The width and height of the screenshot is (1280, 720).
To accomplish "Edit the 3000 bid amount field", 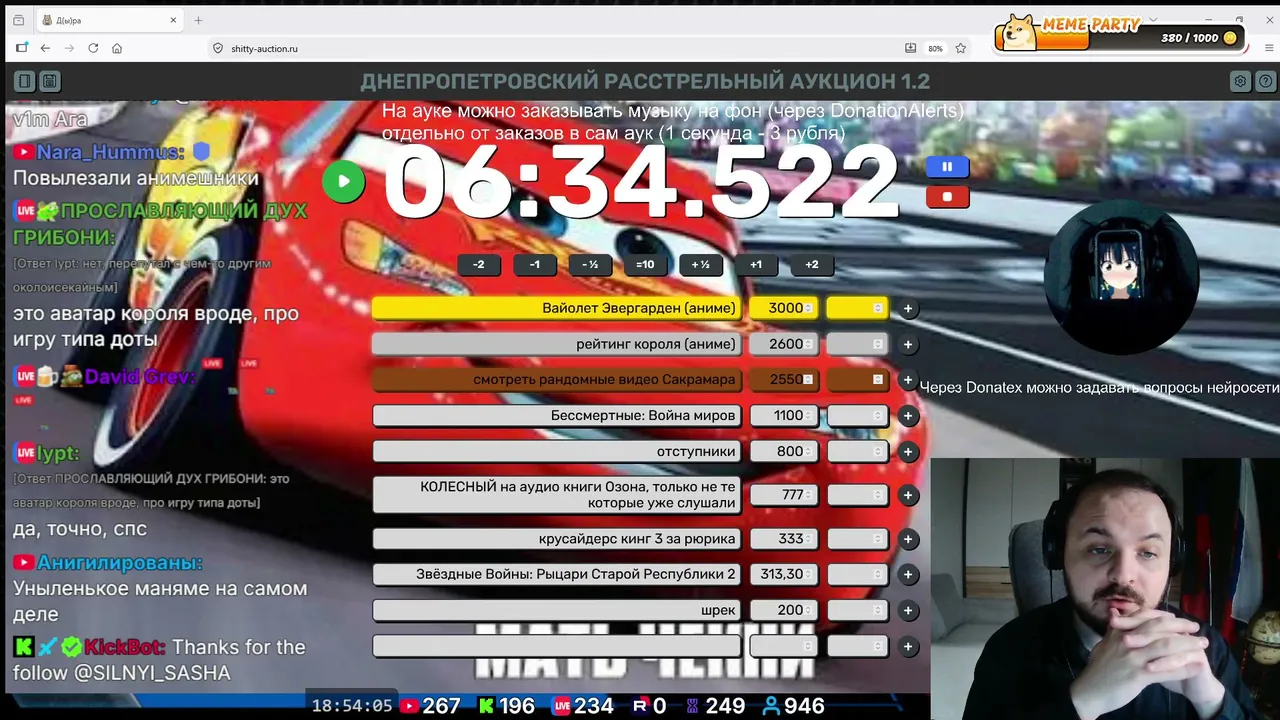I will click(784, 308).
